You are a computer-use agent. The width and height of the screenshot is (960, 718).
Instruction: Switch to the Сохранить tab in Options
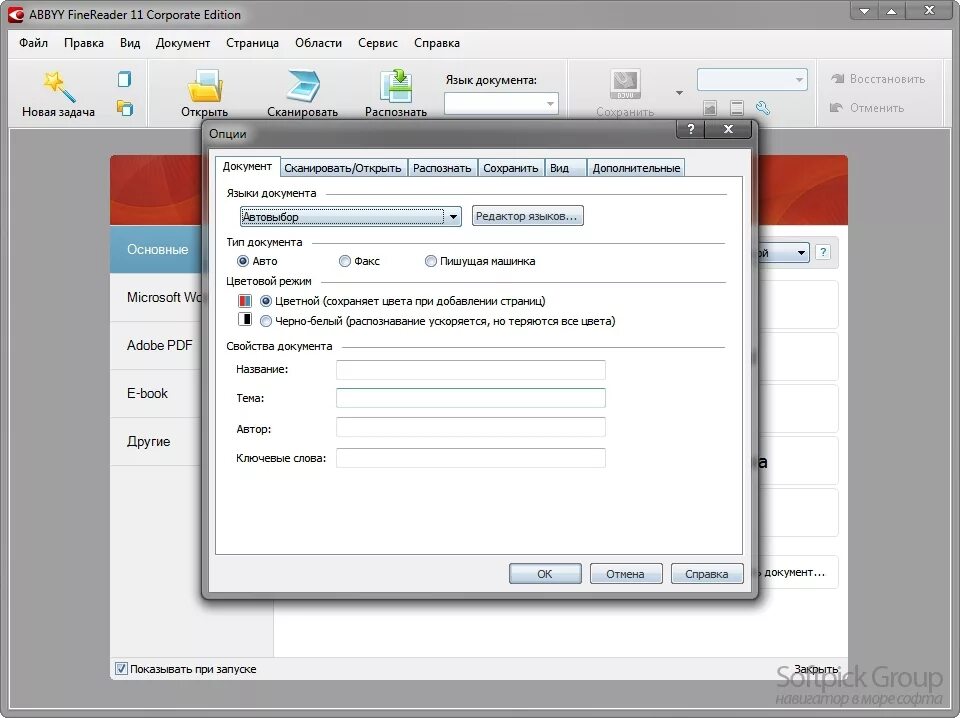[x=511, y=168]
